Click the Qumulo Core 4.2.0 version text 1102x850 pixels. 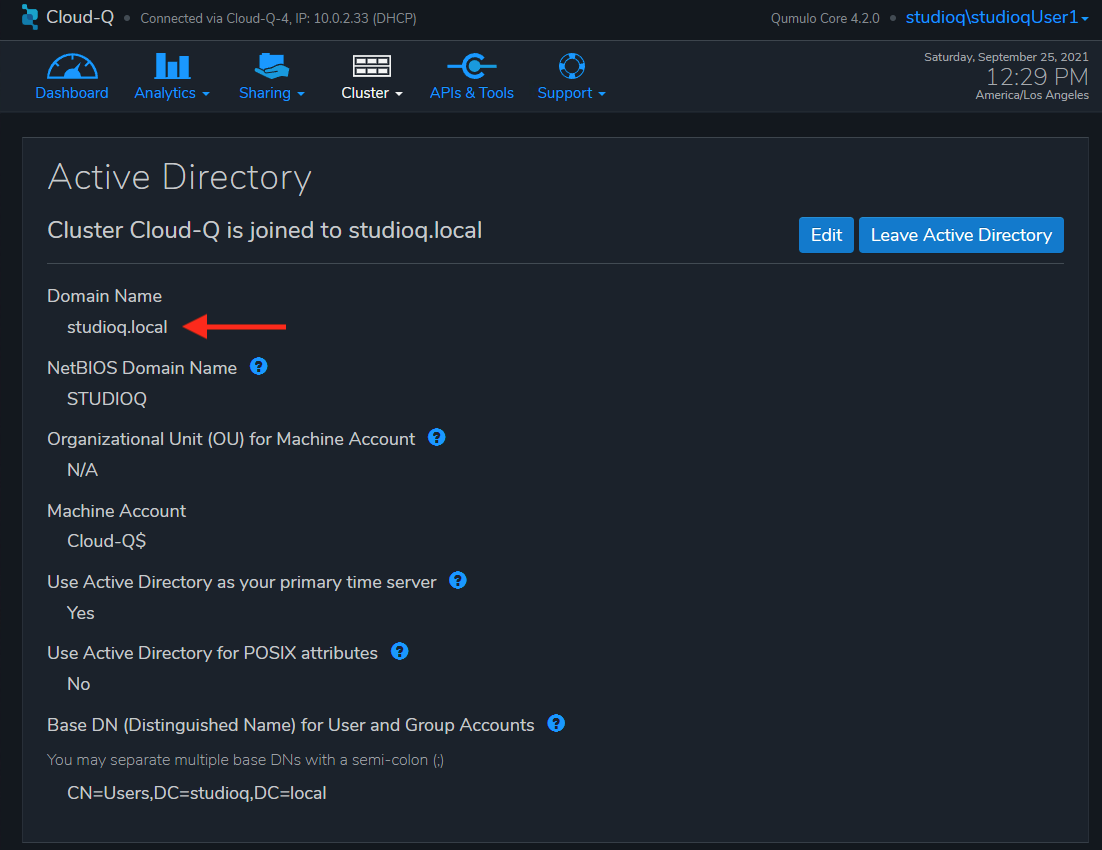[825, 18]
